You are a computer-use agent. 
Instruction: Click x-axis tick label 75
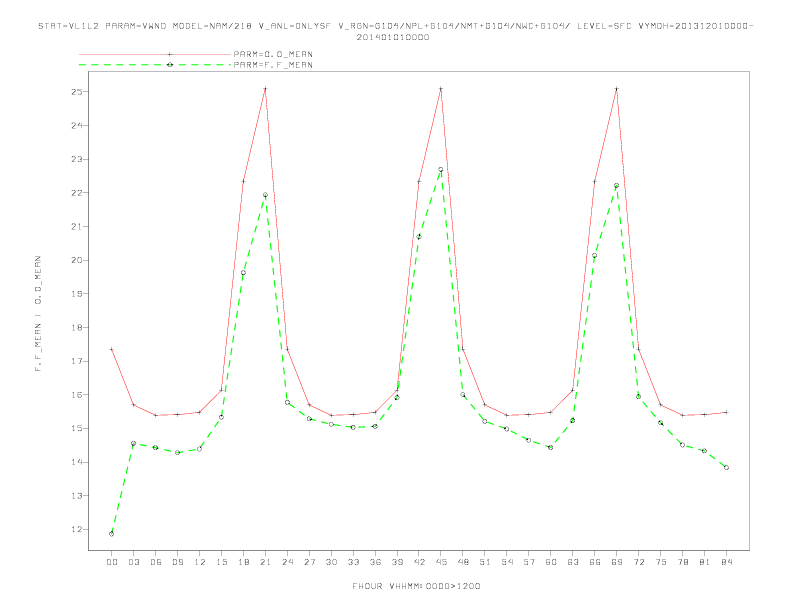[x=661, y=562]
